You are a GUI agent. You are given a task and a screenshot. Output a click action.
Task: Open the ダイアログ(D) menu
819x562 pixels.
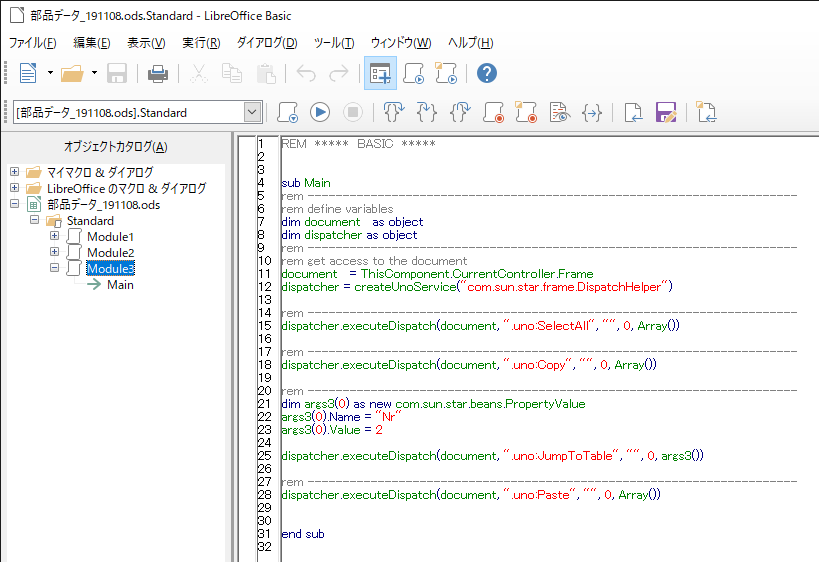[x=267, y=43]
